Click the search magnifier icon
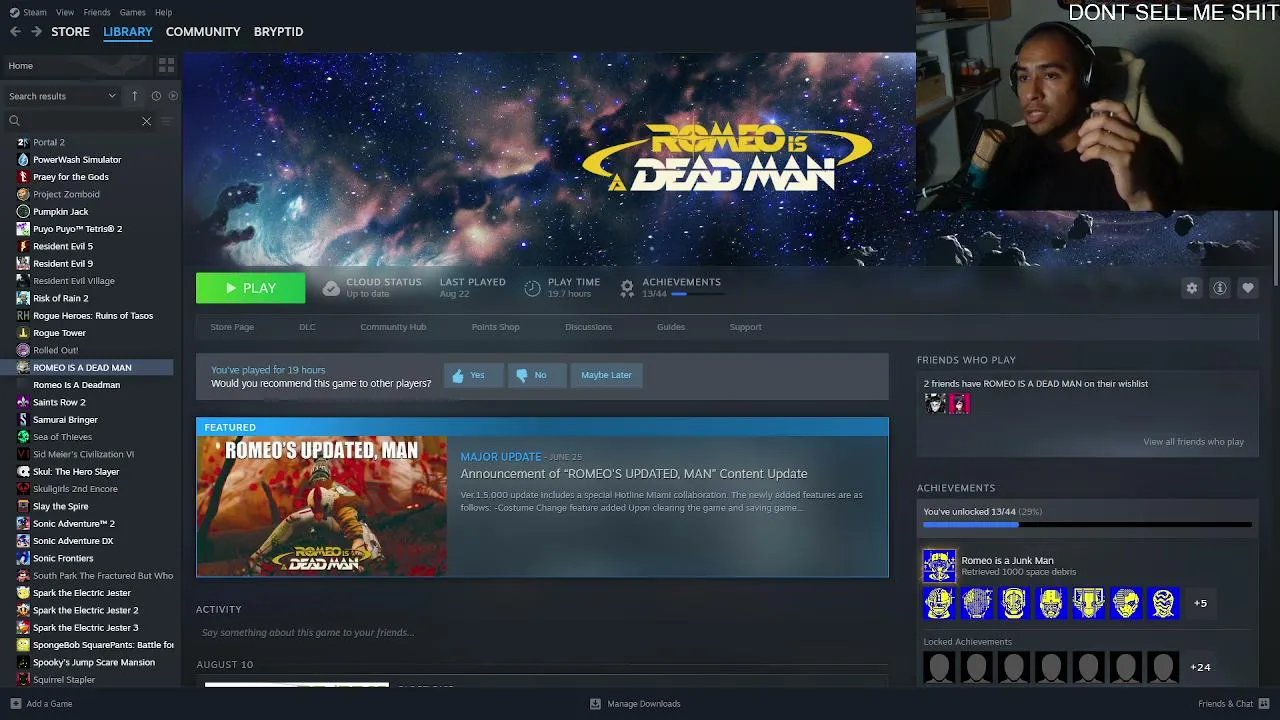The width and height of the screenshot is (1280, 720). (x=14, y=121)
